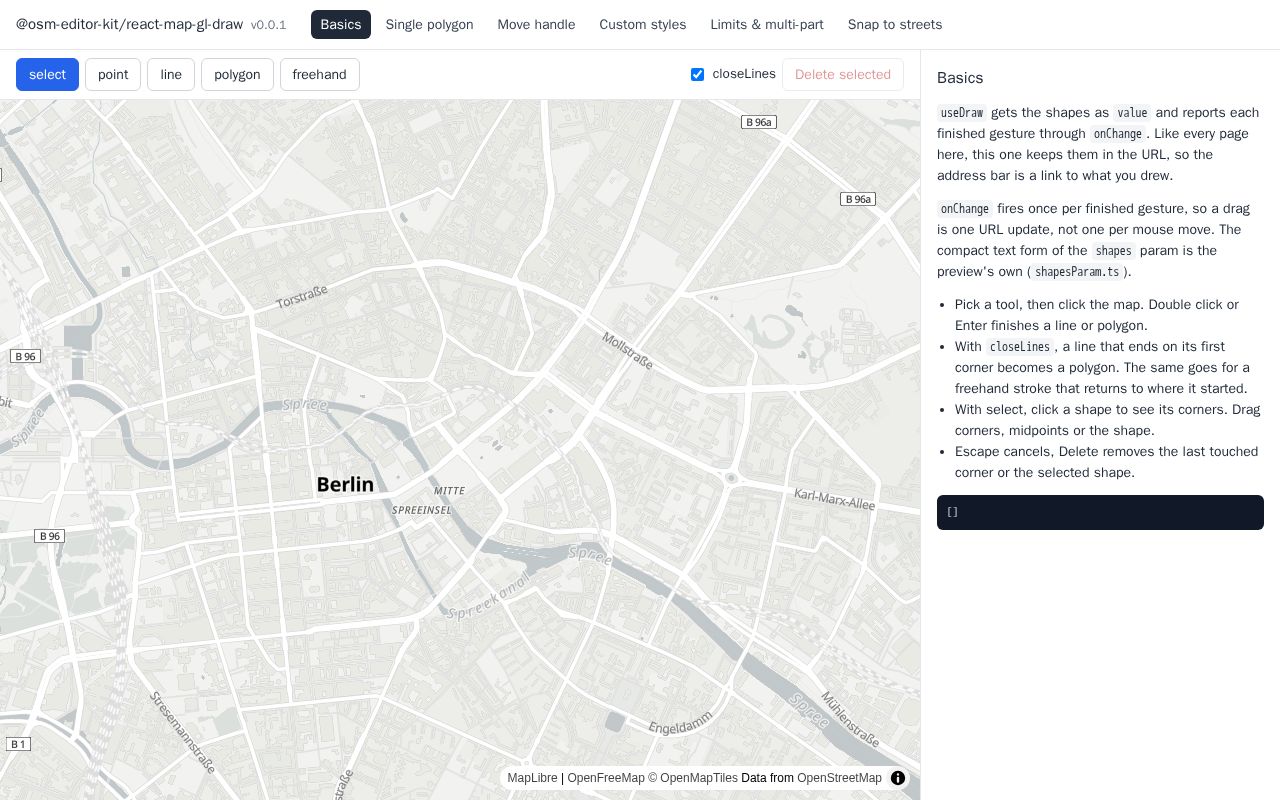
Task: Visit the OpenStreetMap attribution link
Action: [839, 778]
